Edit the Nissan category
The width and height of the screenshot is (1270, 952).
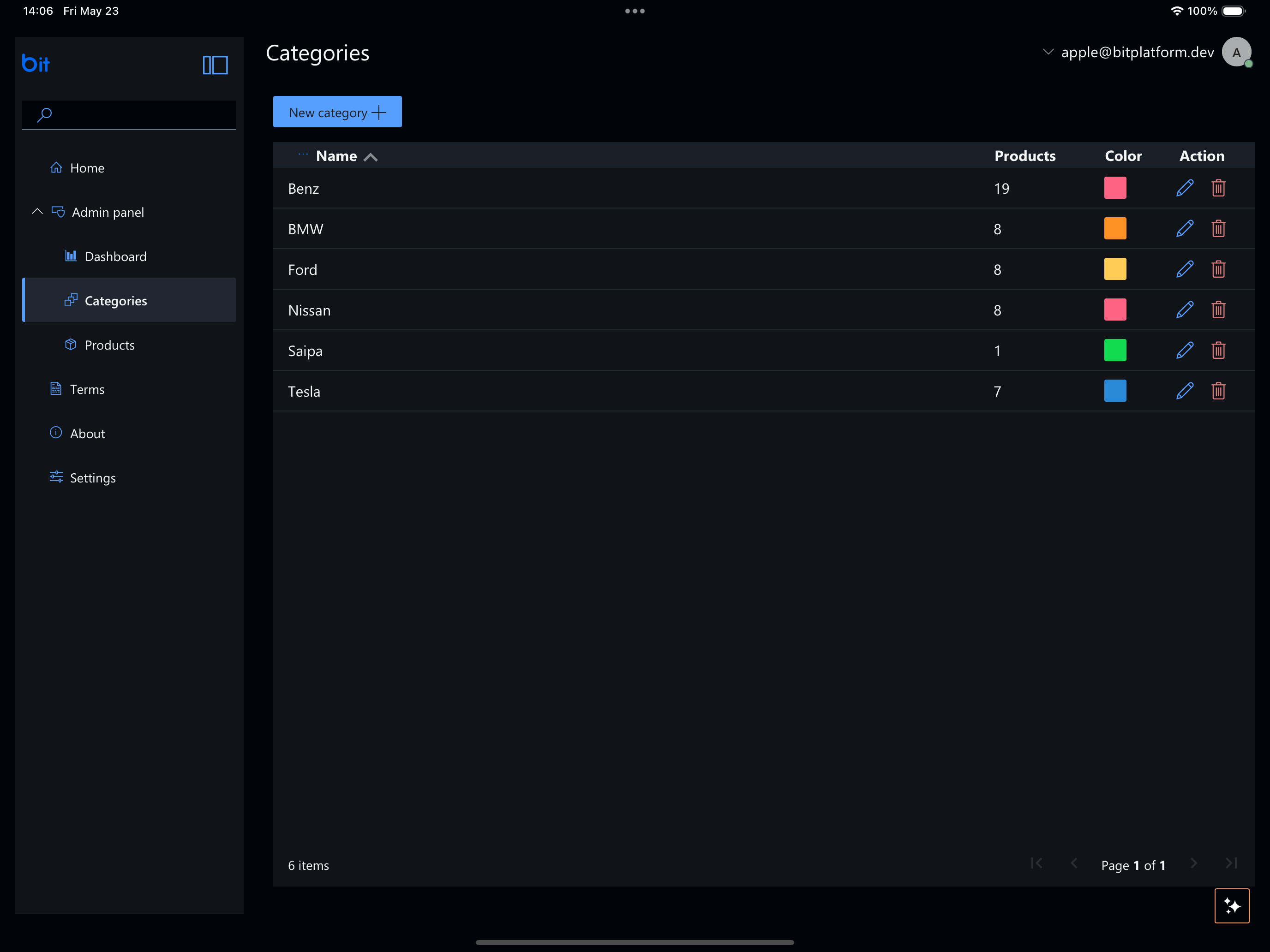pyautogui.click(x=1185, y=310)
